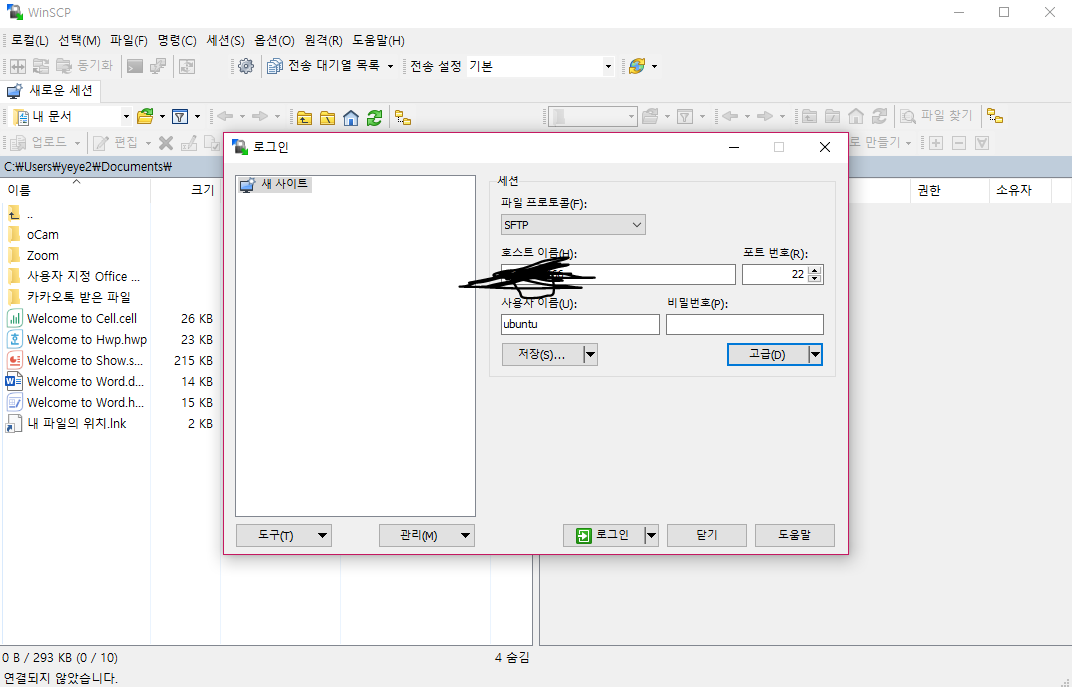Refresh the local panel with green arrows

click(x=374, y=118)
